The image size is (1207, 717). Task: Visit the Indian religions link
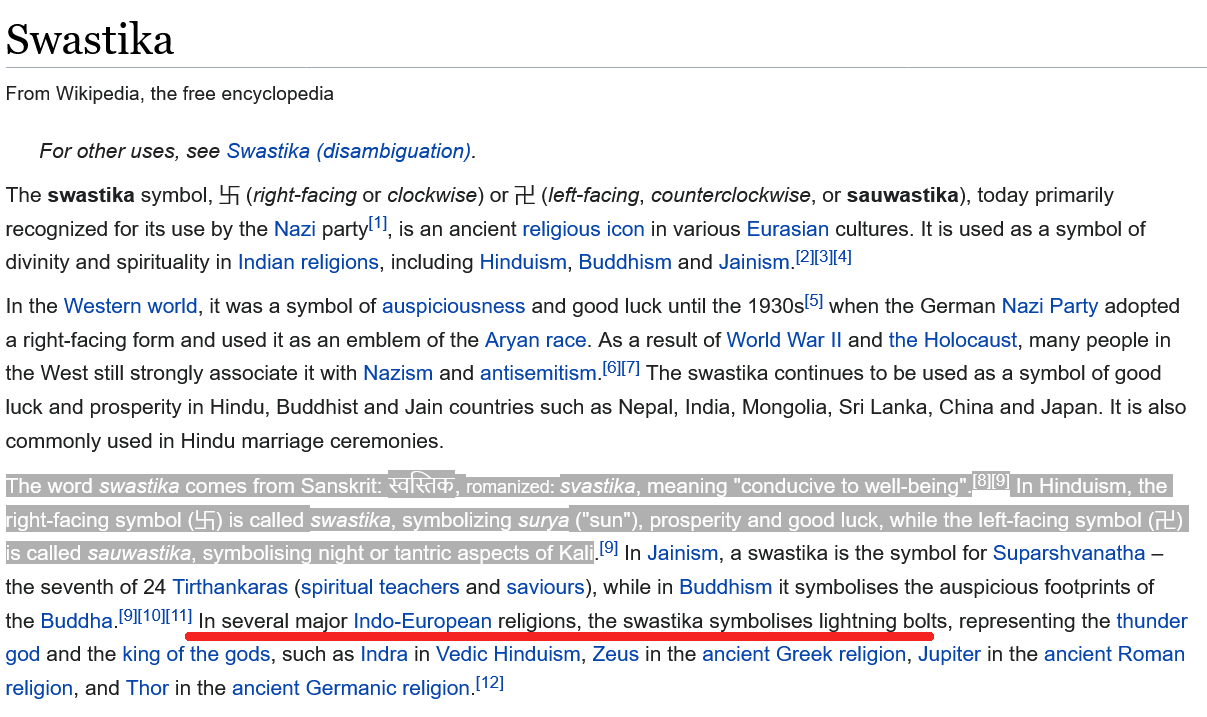pos(308,263)
